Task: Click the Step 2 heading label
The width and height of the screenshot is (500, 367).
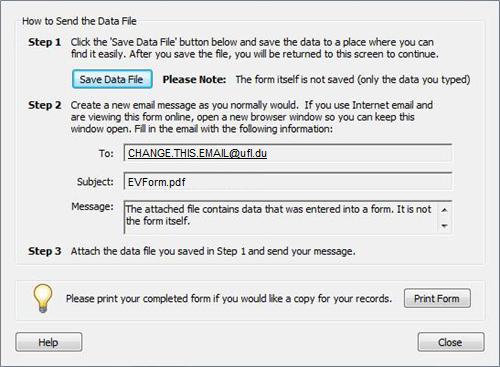Action: [x=45, y=105]
